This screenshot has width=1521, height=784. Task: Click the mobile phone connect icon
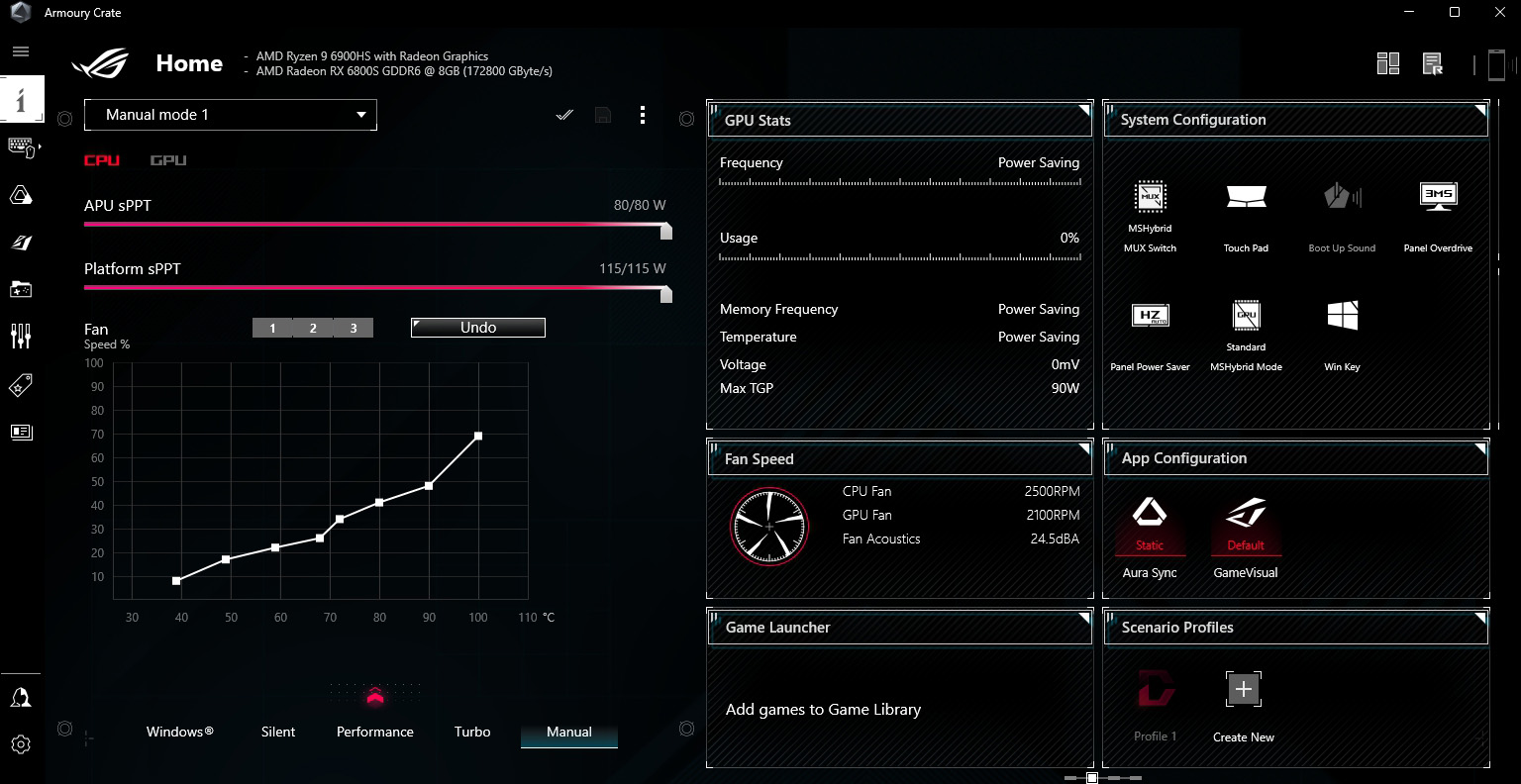click(x=1496, y=65)
